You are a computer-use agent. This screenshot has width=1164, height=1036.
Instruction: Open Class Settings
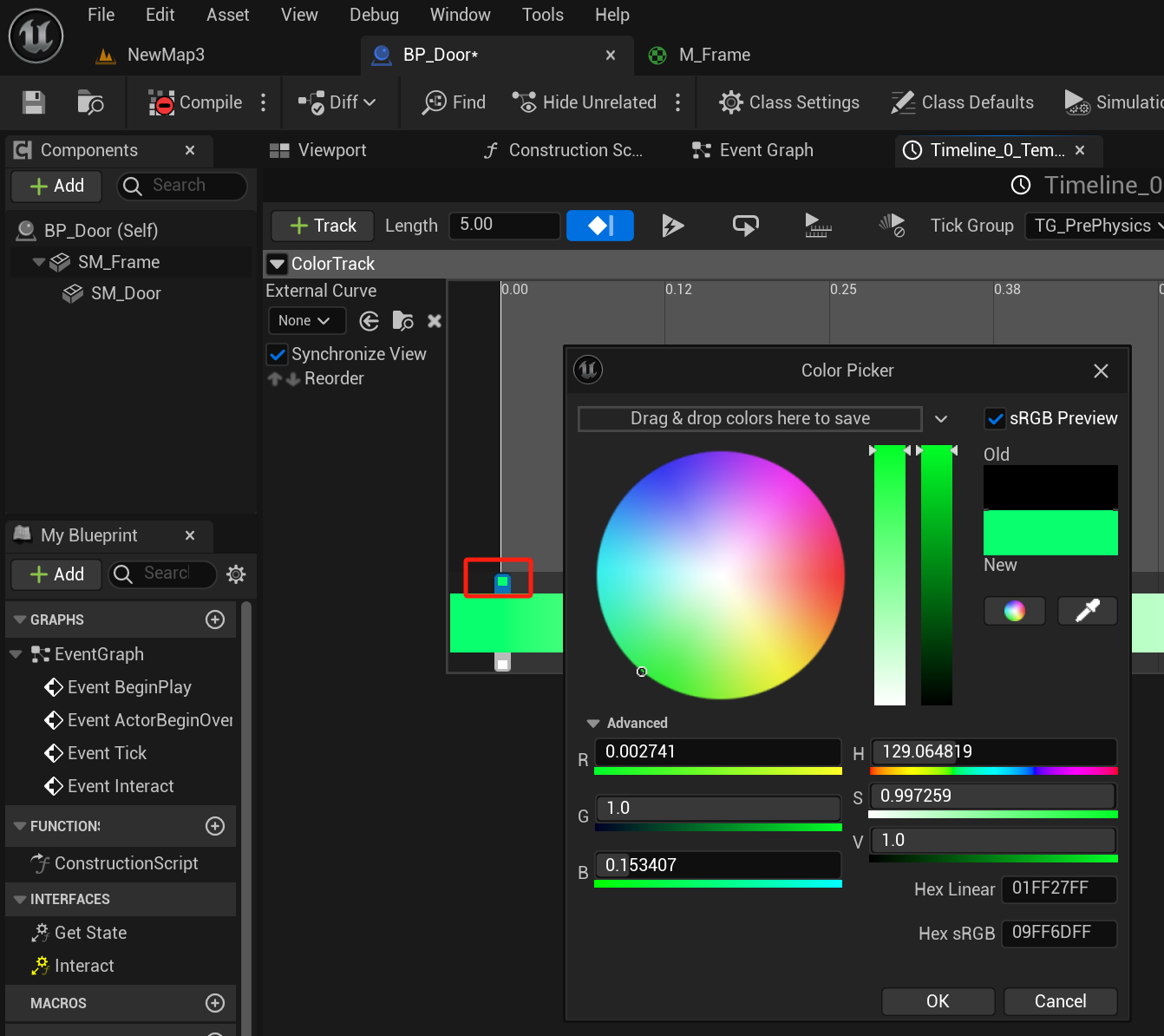coord(789,102)
